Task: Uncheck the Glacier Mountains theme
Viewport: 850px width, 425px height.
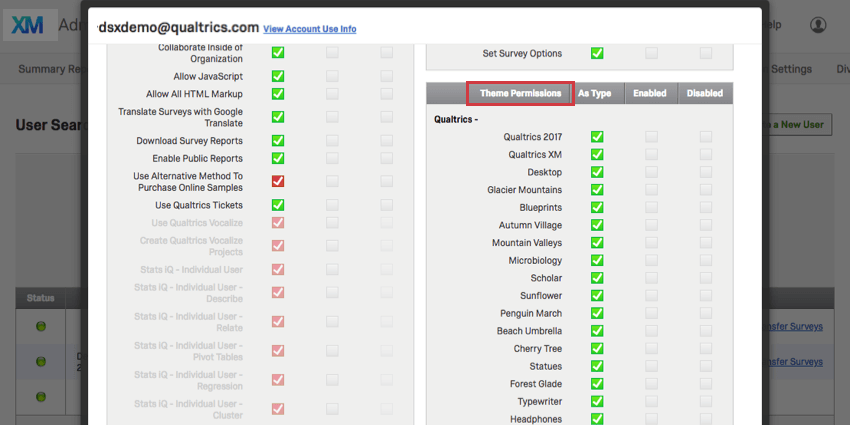Action: click(597, 190)
